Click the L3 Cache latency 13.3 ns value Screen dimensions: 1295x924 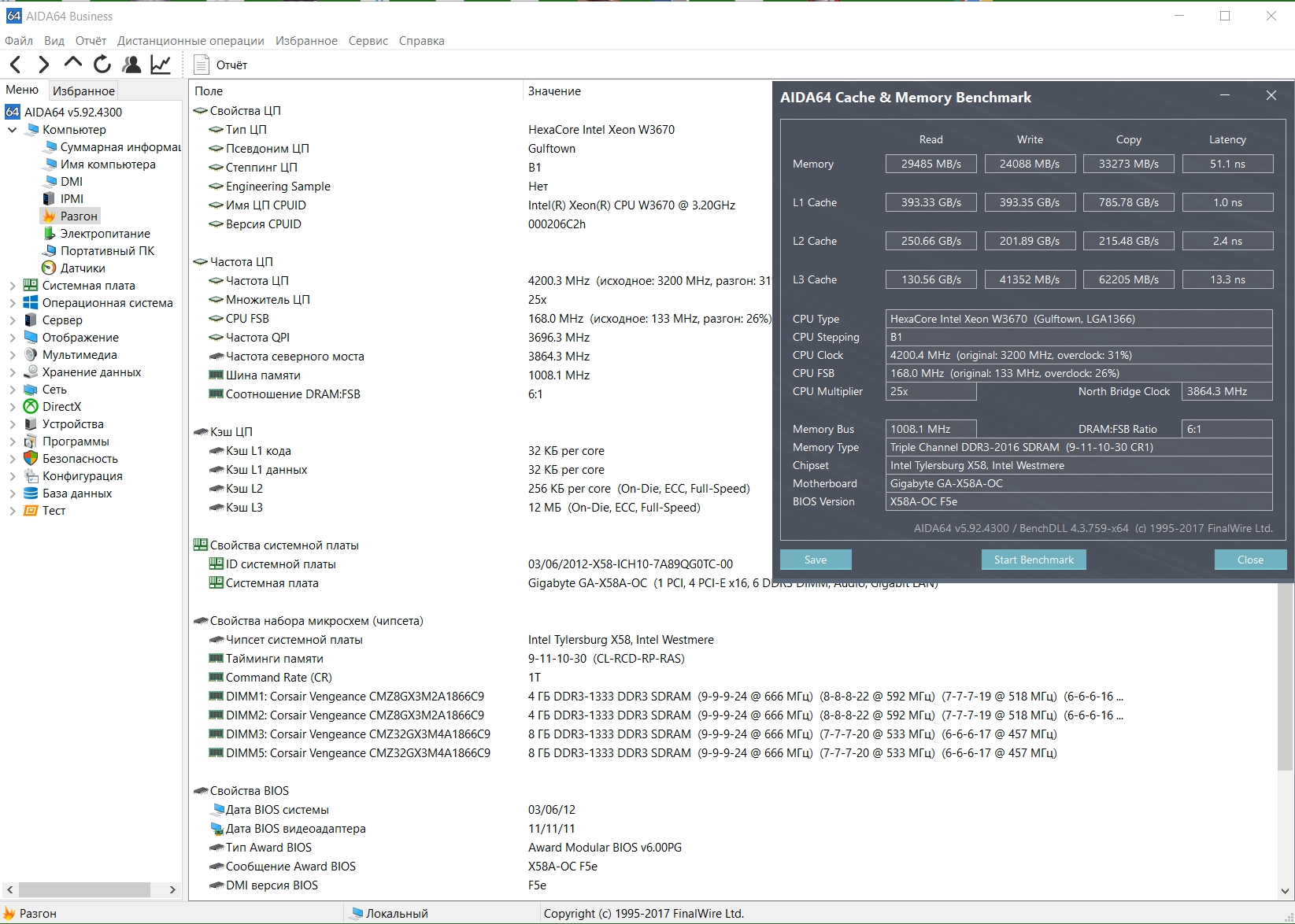tap(1227, 279)
